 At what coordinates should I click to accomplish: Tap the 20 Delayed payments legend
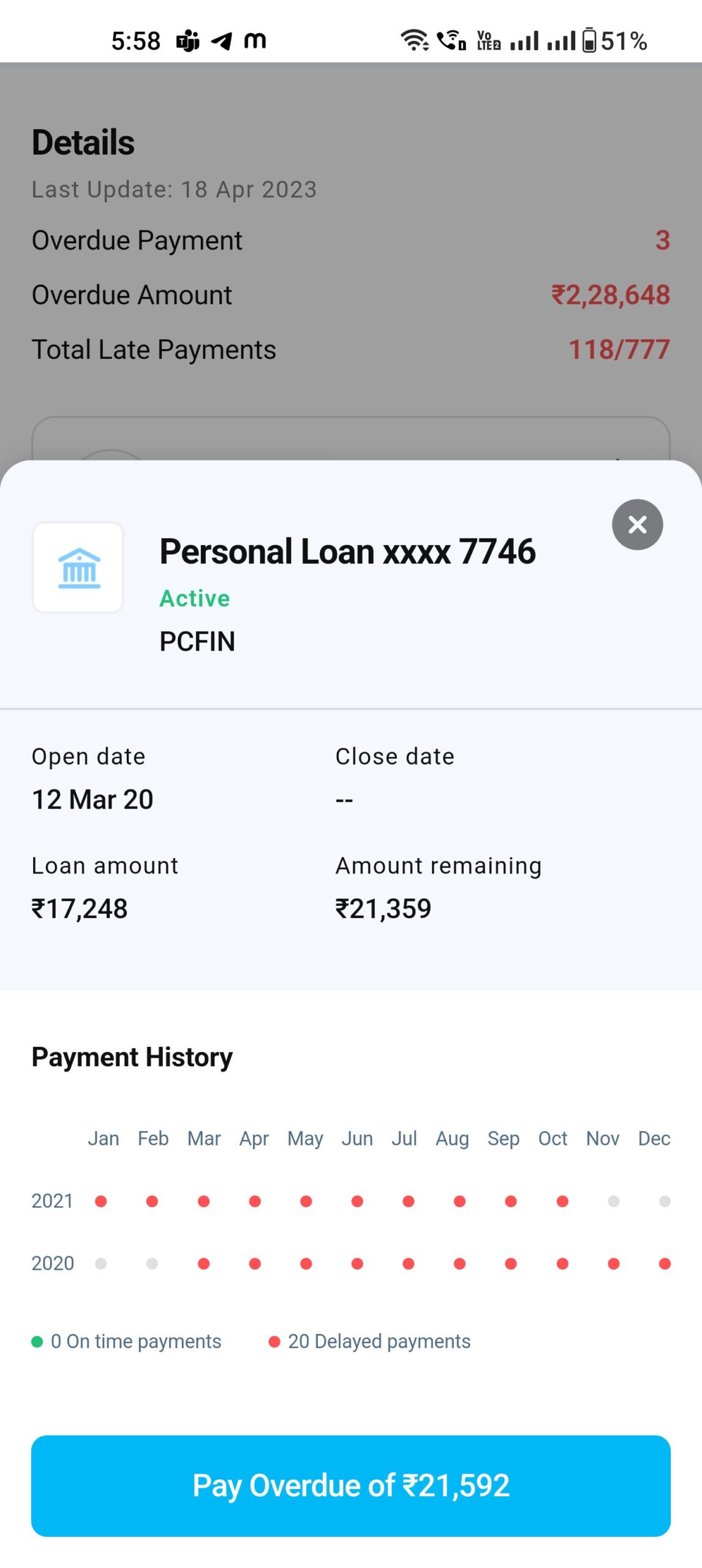click(369, 1342)
